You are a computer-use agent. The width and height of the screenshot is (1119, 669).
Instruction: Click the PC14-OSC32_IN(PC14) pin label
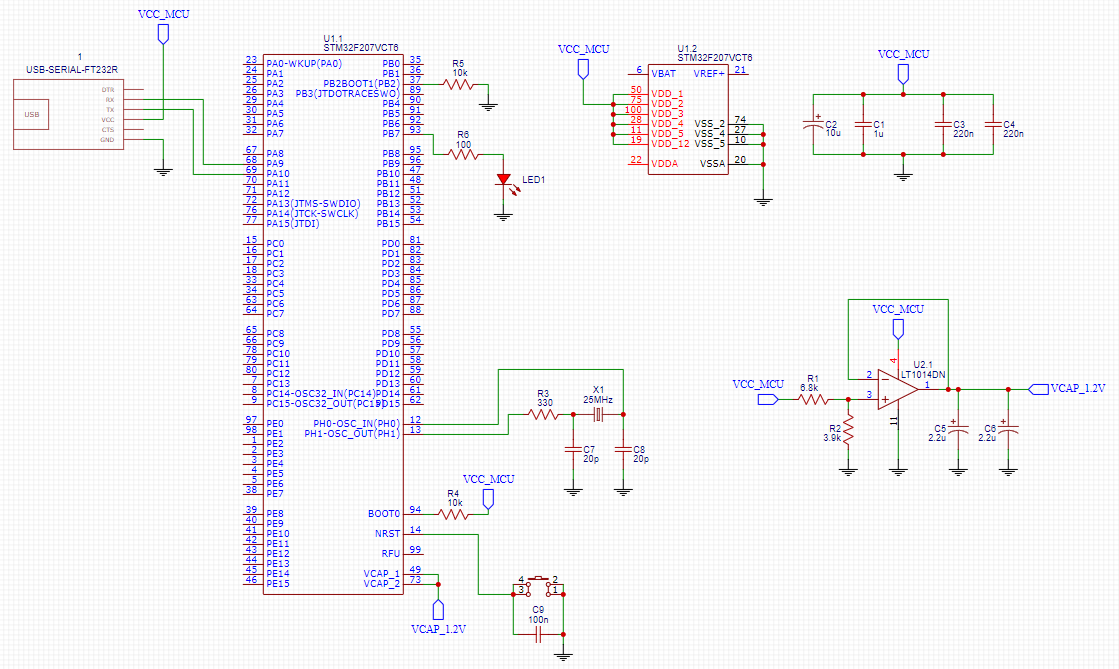click(320, 393)
